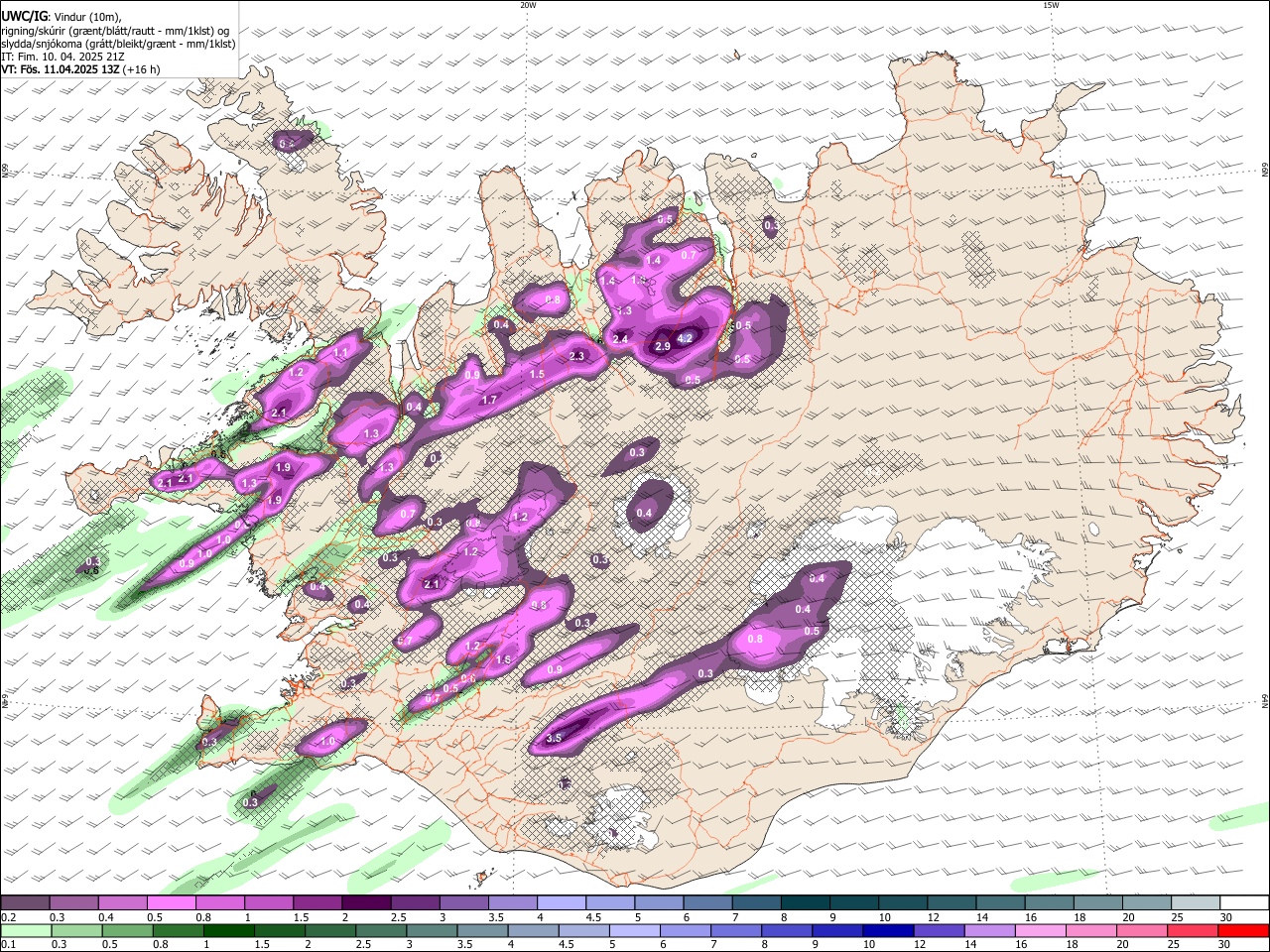Select lower legend swatch between 0.1 and 0.3

[x=25, y=930]
